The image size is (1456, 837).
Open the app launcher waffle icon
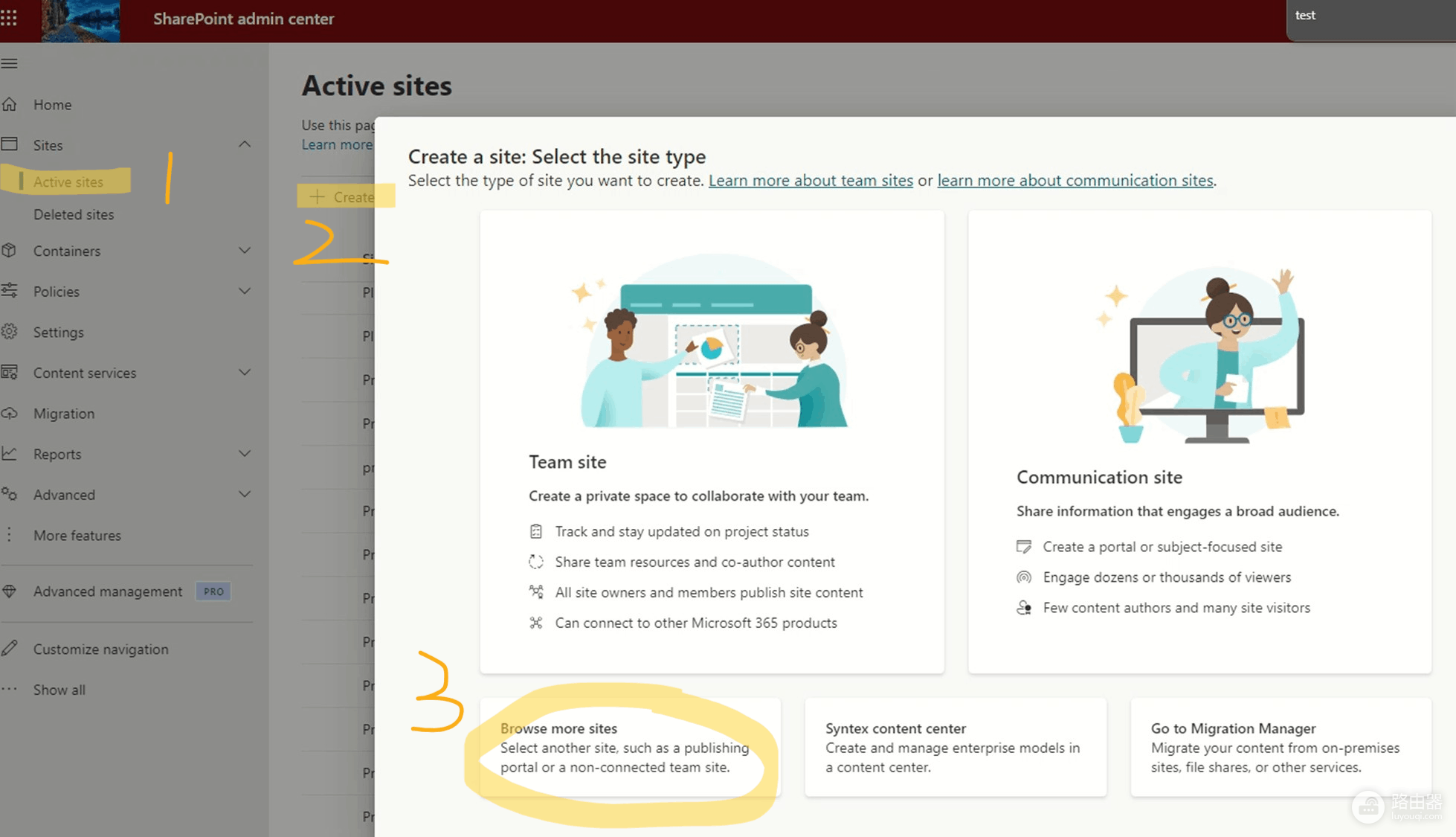(9, 18)
